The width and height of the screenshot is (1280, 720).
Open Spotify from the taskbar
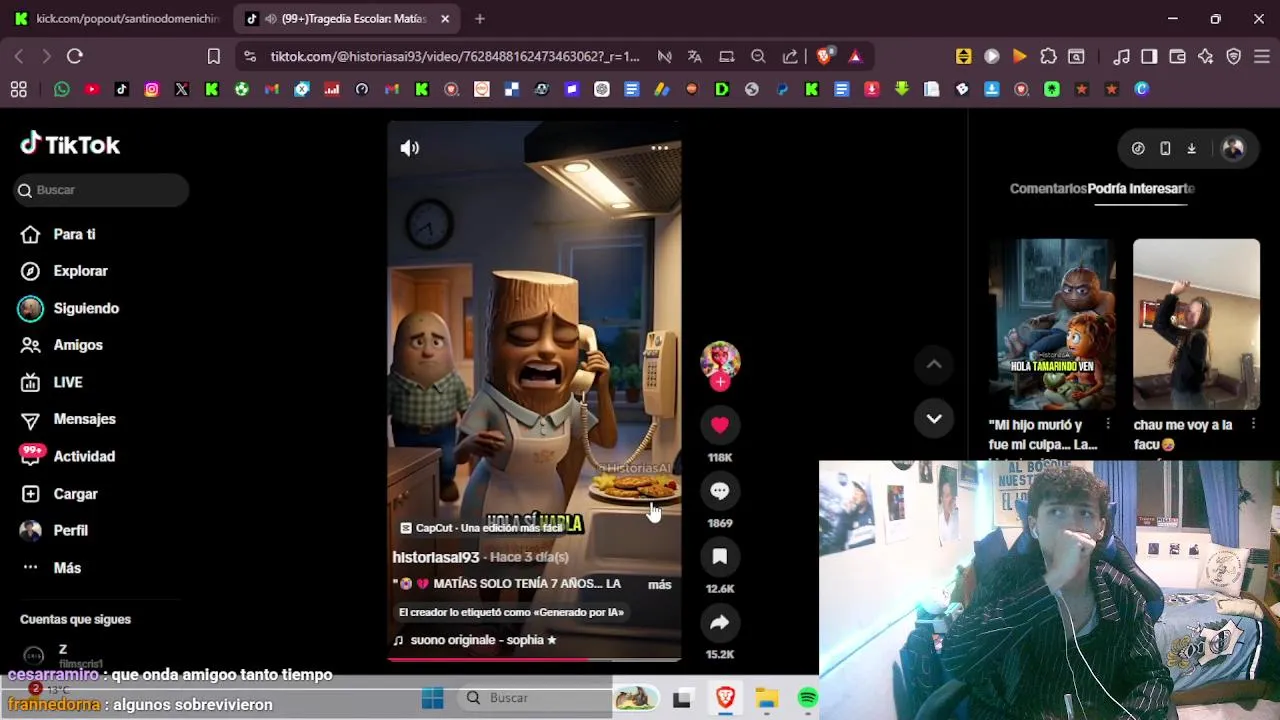[x=808, y=698]
